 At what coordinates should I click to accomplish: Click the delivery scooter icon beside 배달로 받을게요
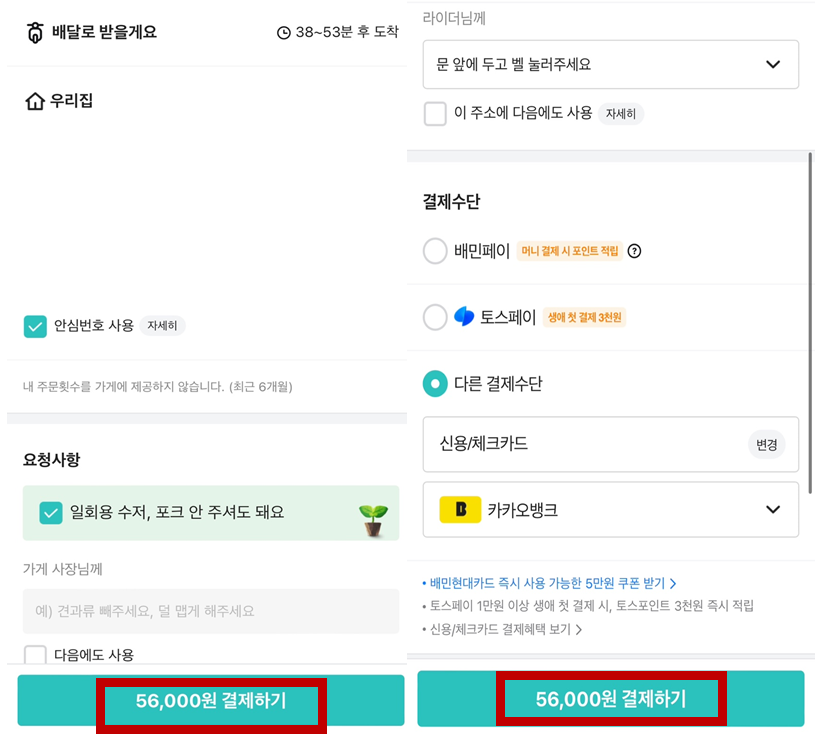[33, 33]
